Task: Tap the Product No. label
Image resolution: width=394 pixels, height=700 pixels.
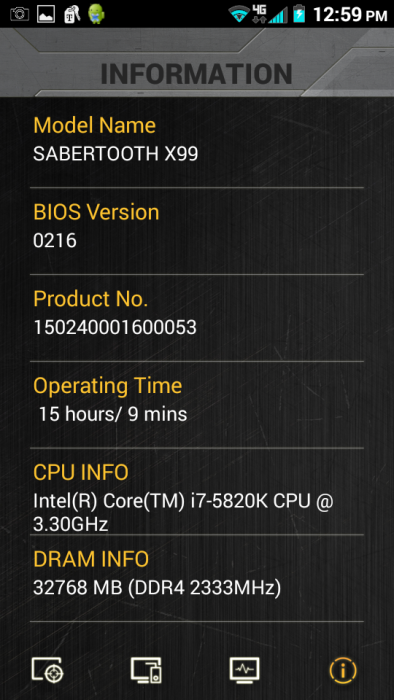Action: point(91,299)
